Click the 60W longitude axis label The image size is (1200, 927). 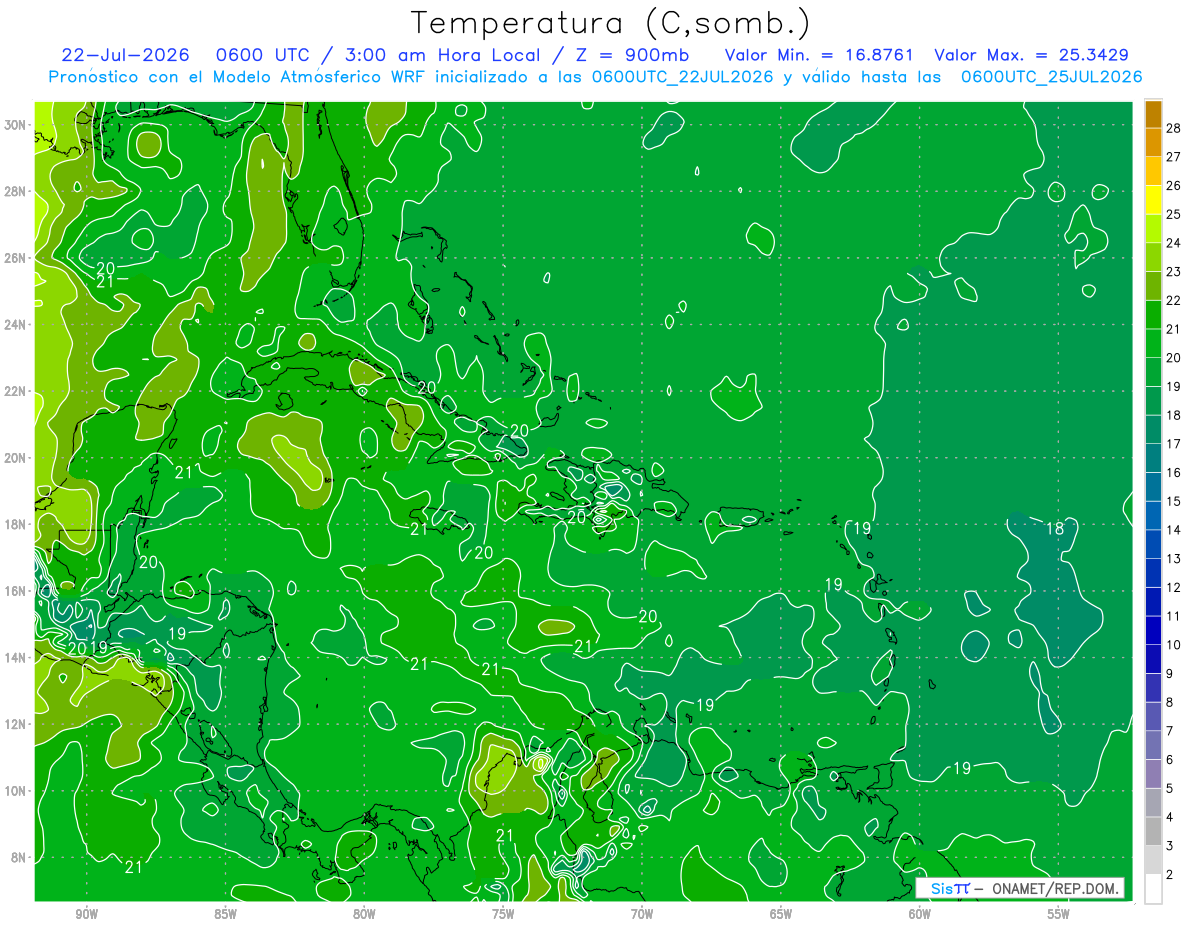coord(920,914)
